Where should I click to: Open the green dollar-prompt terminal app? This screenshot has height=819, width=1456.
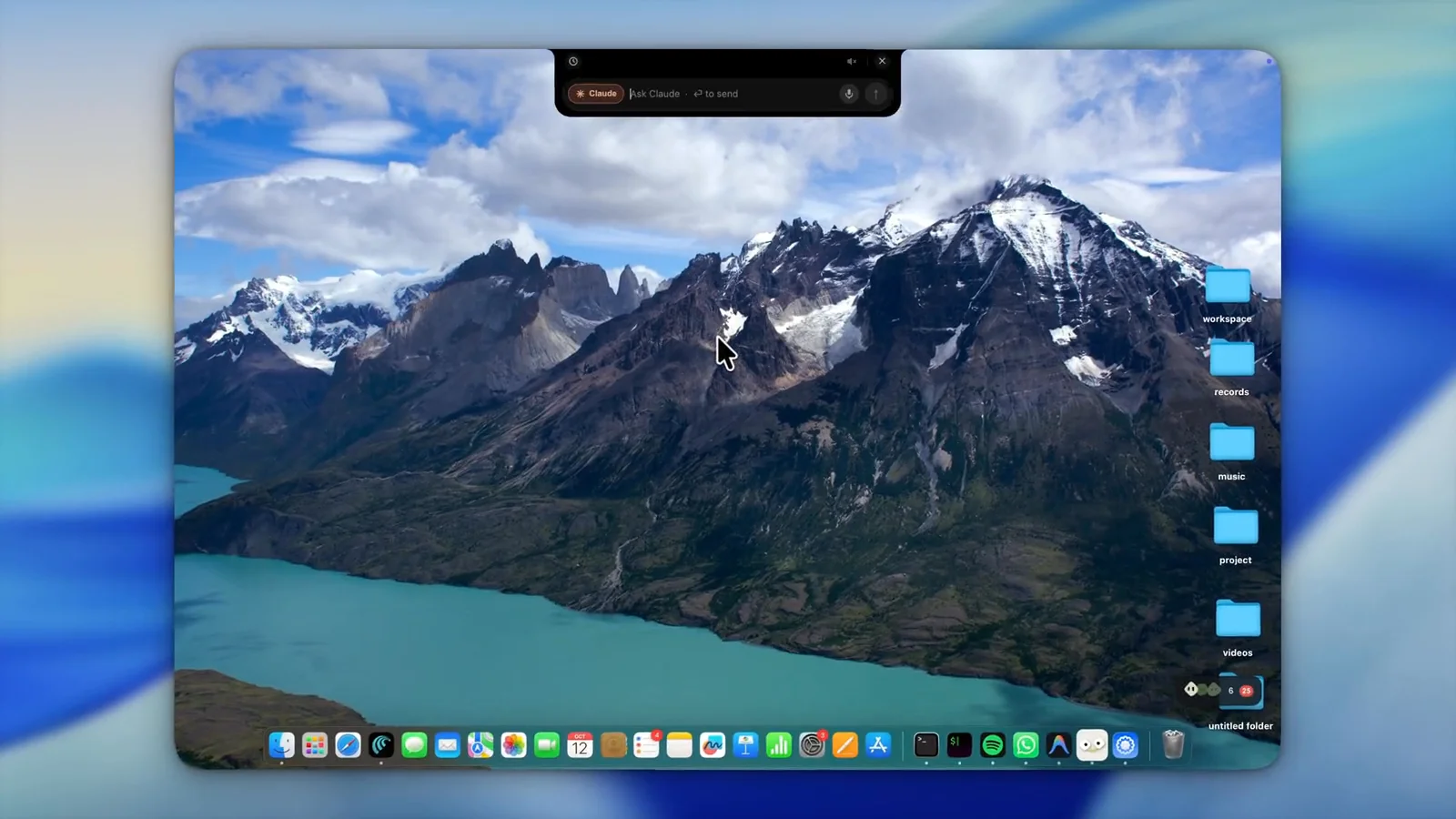coord(959,745)
